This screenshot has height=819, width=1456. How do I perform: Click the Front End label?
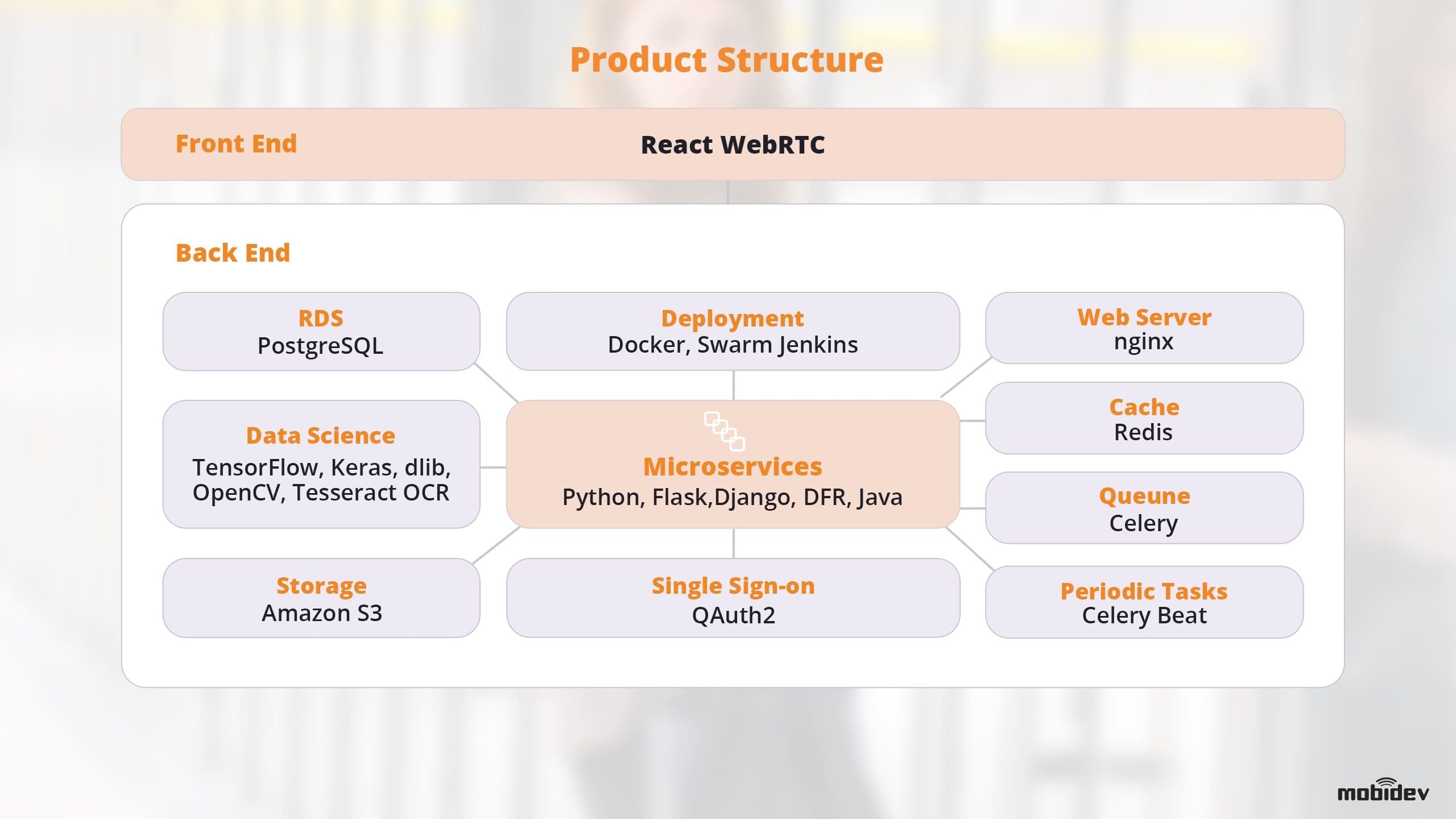(x=236, y=144)
